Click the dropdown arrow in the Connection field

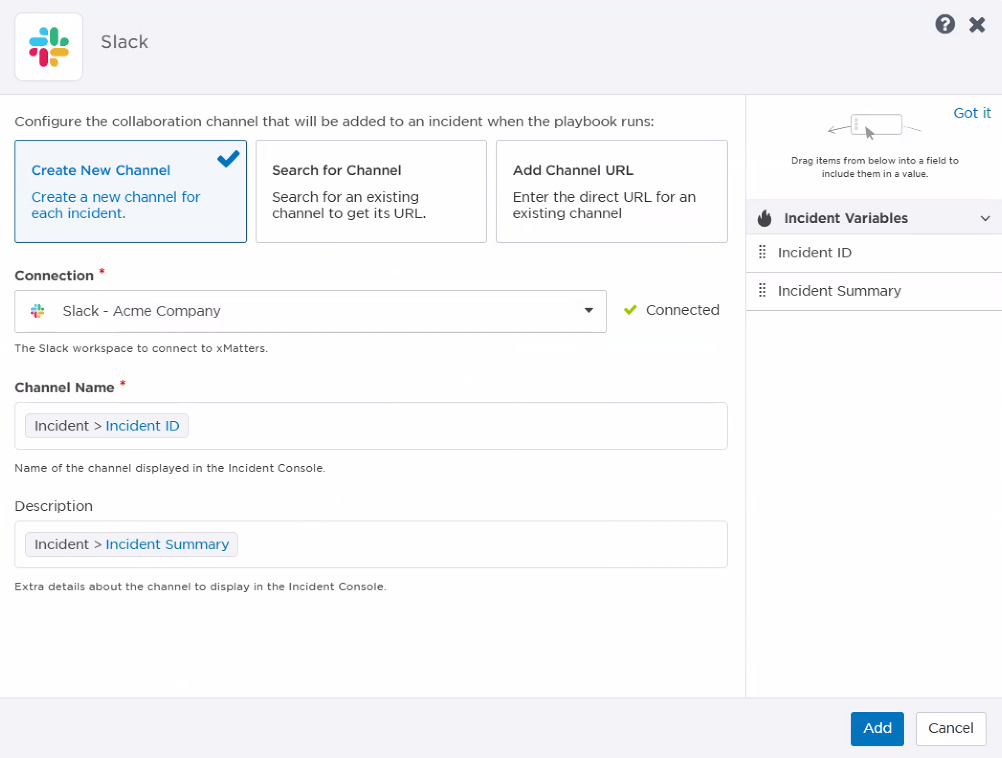point(589,311)
